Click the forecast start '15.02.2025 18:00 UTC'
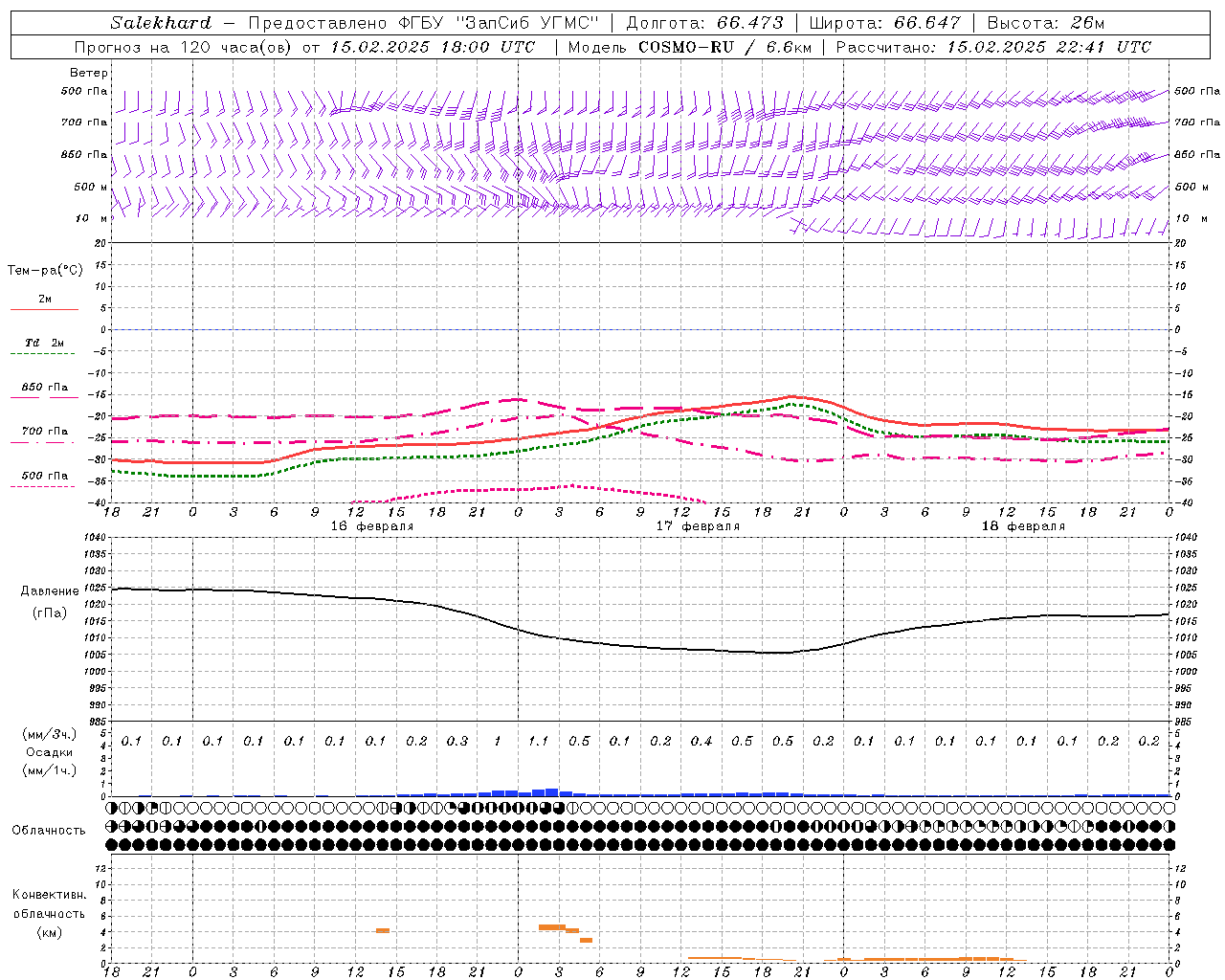This screenshot has width=1225, height=980. pyautogui.click(x=433, y=47)
